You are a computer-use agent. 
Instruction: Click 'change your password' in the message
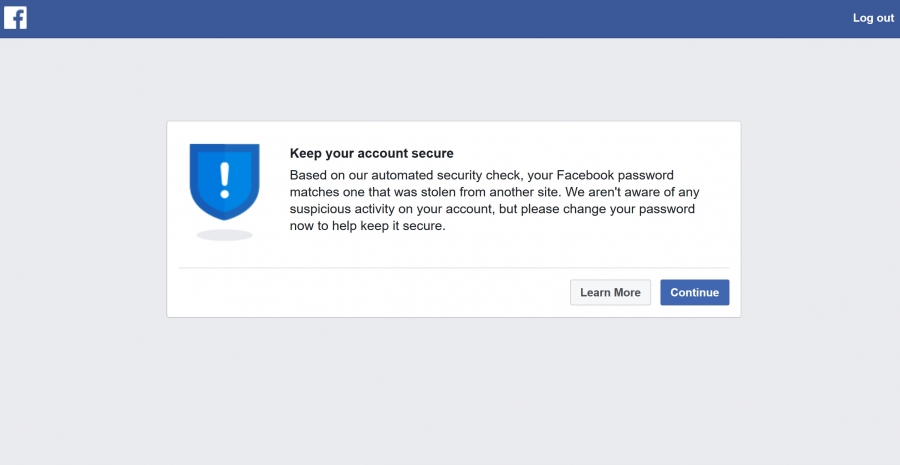[x=629, y=209]
